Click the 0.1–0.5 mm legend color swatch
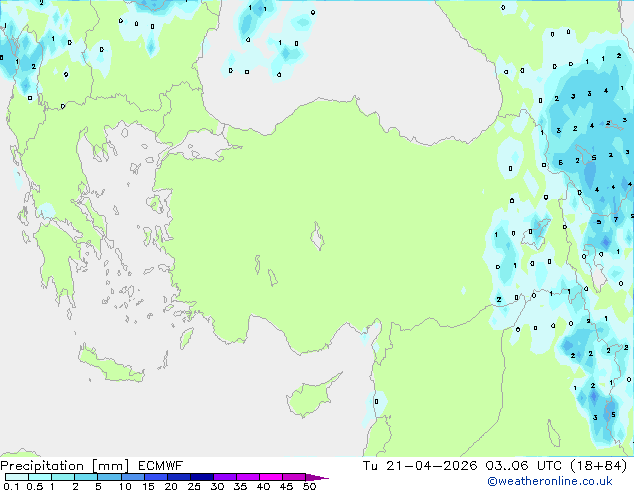Image resolution: width=634 pixels, height=490 pixels. coord(17,477)
